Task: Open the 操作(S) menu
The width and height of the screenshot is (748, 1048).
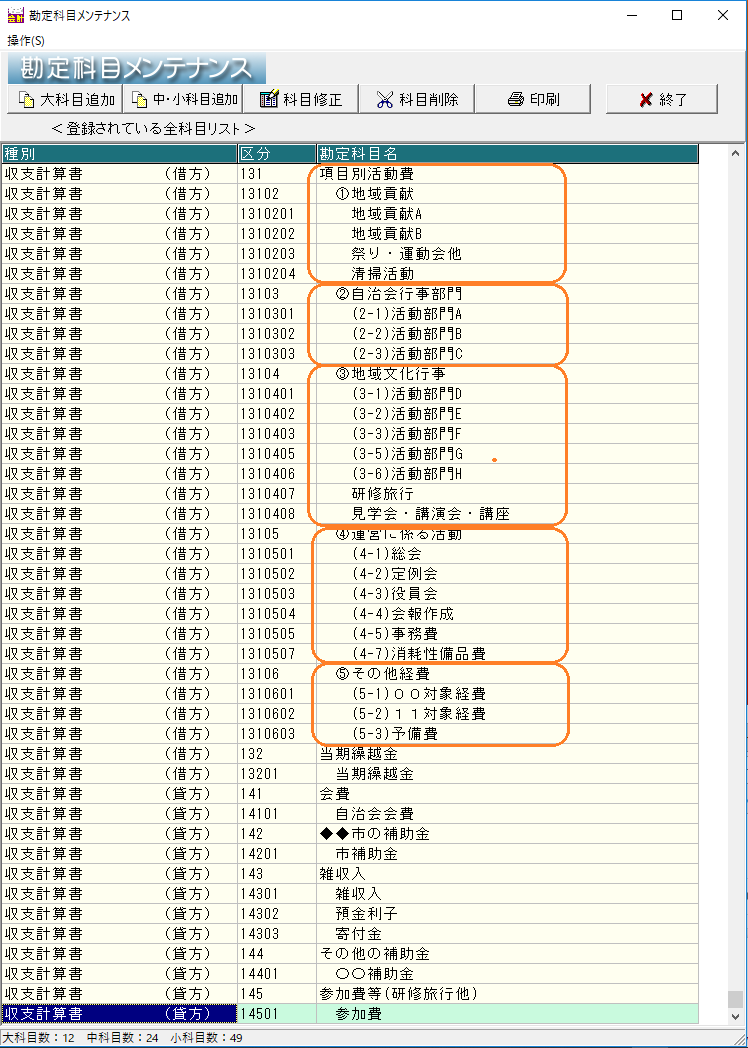Action: point(26,40)
